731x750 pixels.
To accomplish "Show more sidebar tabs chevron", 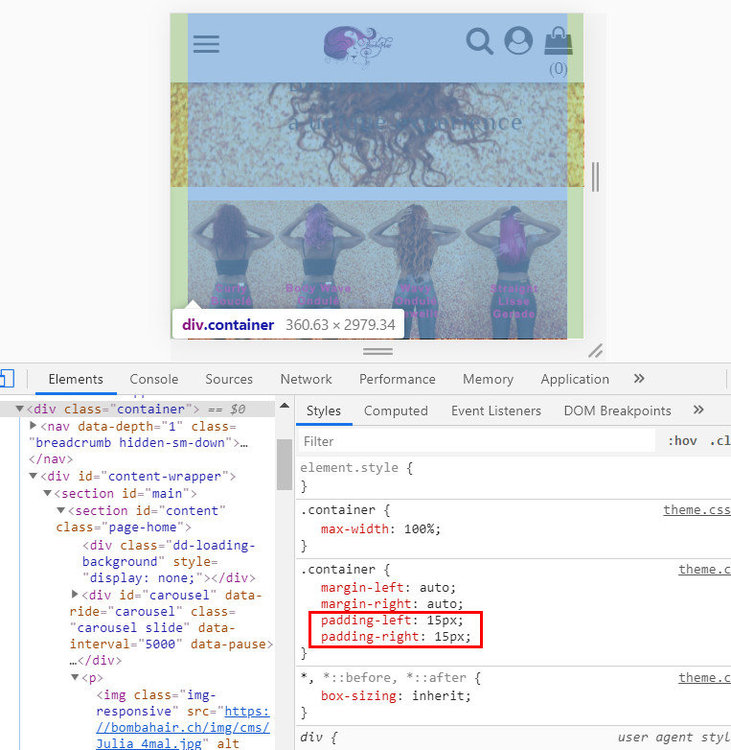I will 698,410.
